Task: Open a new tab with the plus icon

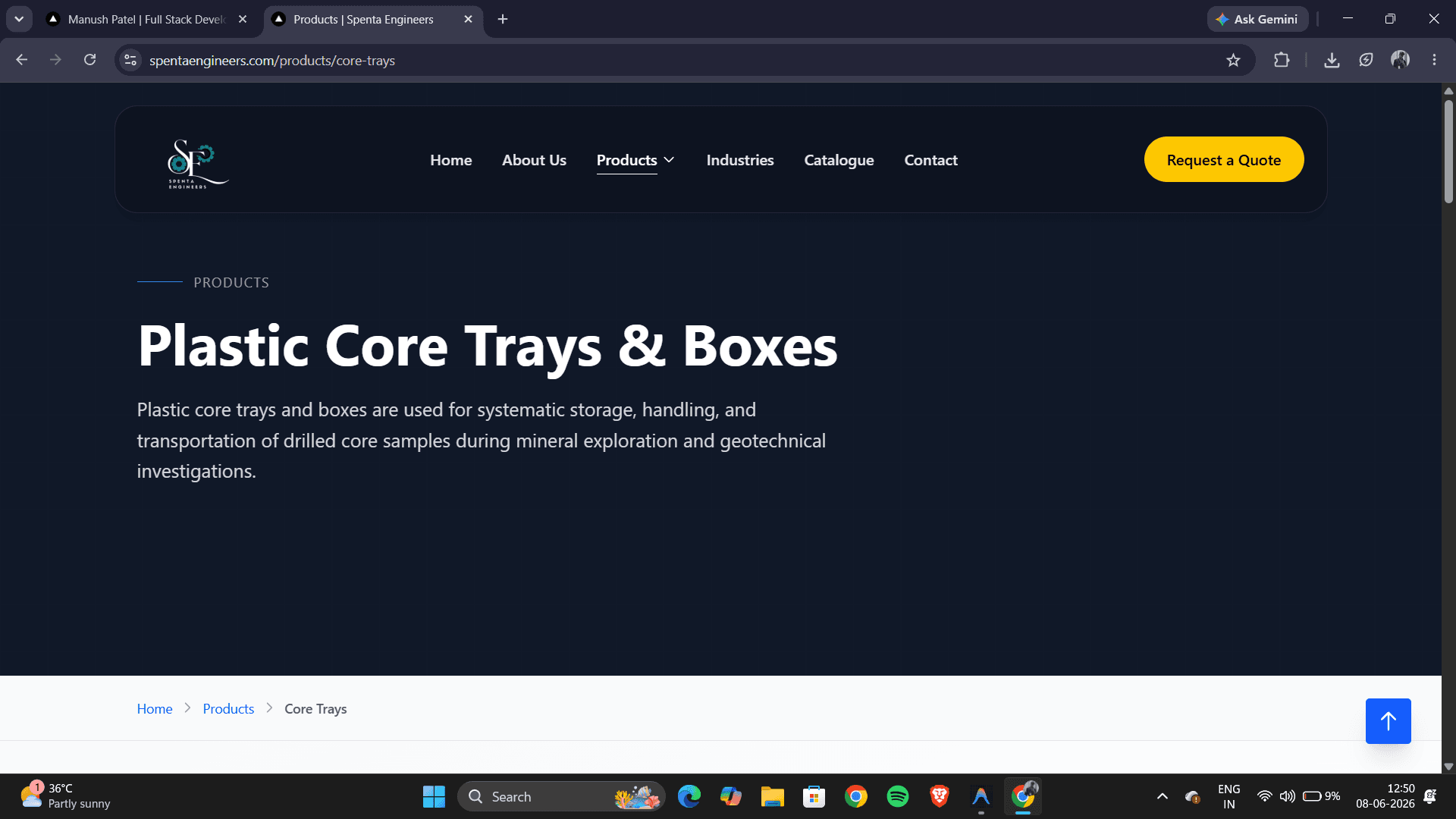Action: [503, 19]
